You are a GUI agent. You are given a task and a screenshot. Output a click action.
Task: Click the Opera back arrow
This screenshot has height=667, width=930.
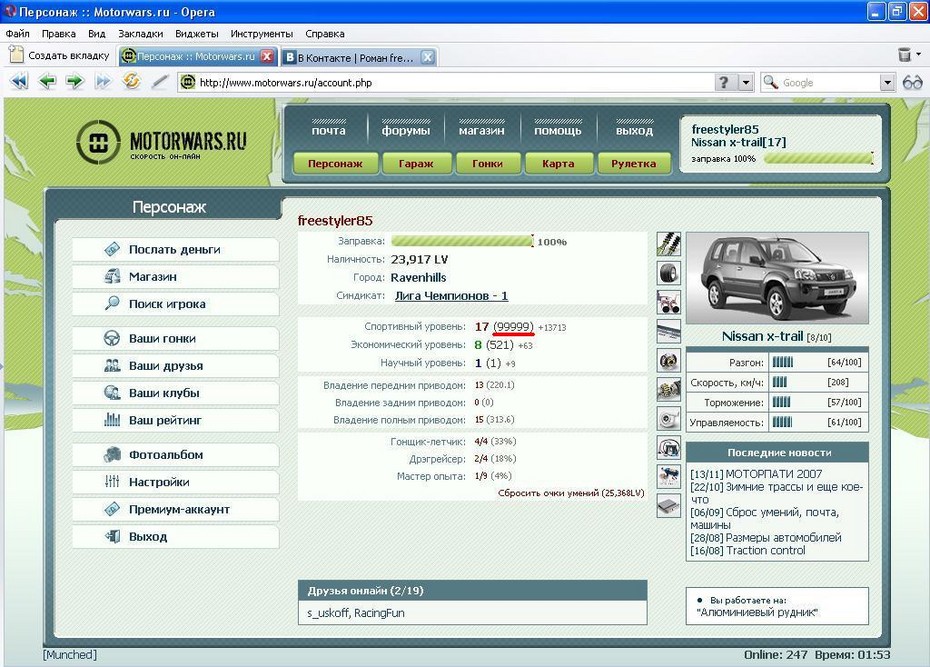[47, 81]
